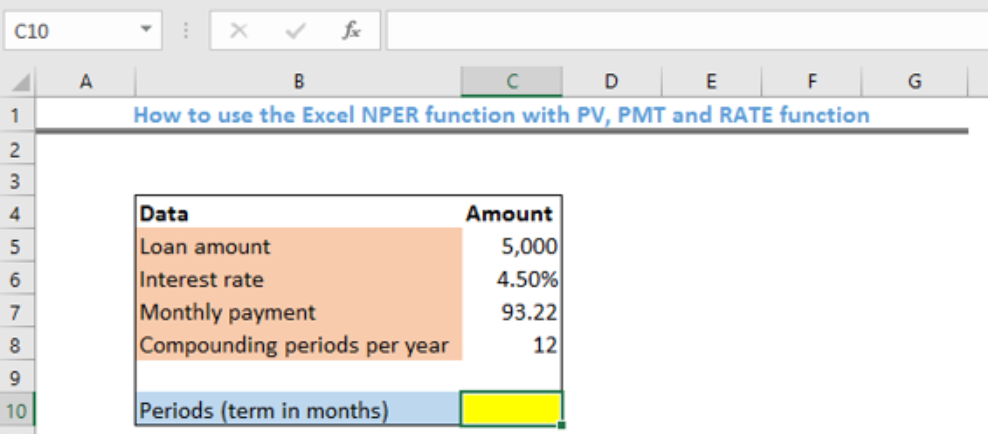Click the Insert Function fx icon

[351, 30]
